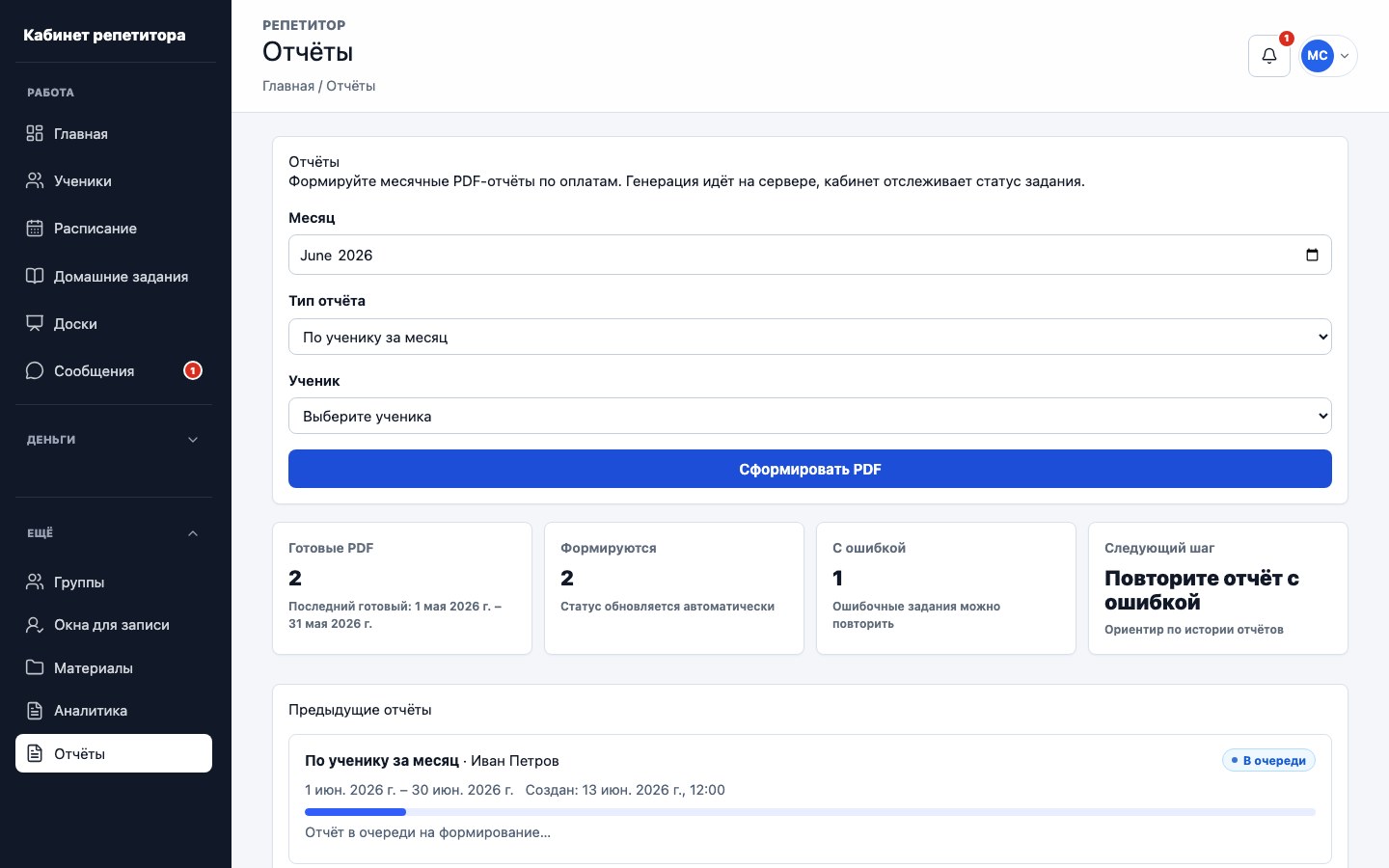This screenshot has width=1389, height=868.
Task: Click the red unread badge beside Сообщения
Action: 193,370
